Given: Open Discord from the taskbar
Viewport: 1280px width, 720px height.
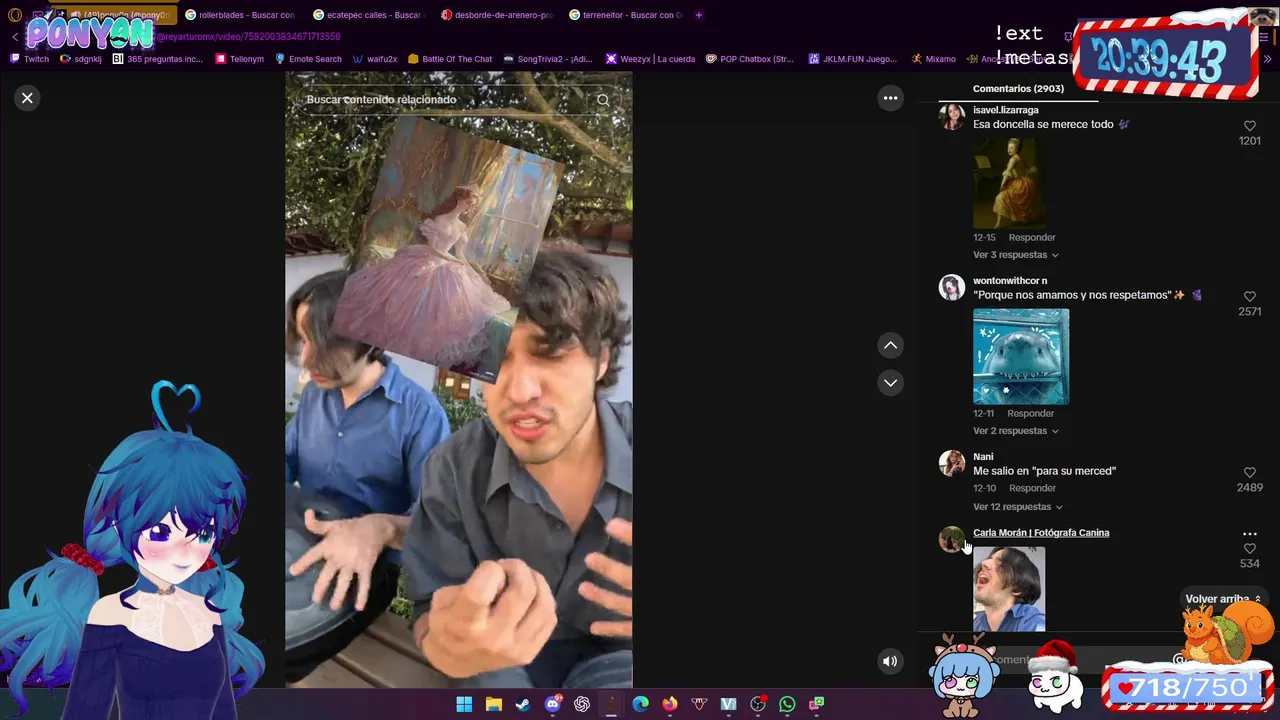Looking at the screenshot, I should click(553, 704).
